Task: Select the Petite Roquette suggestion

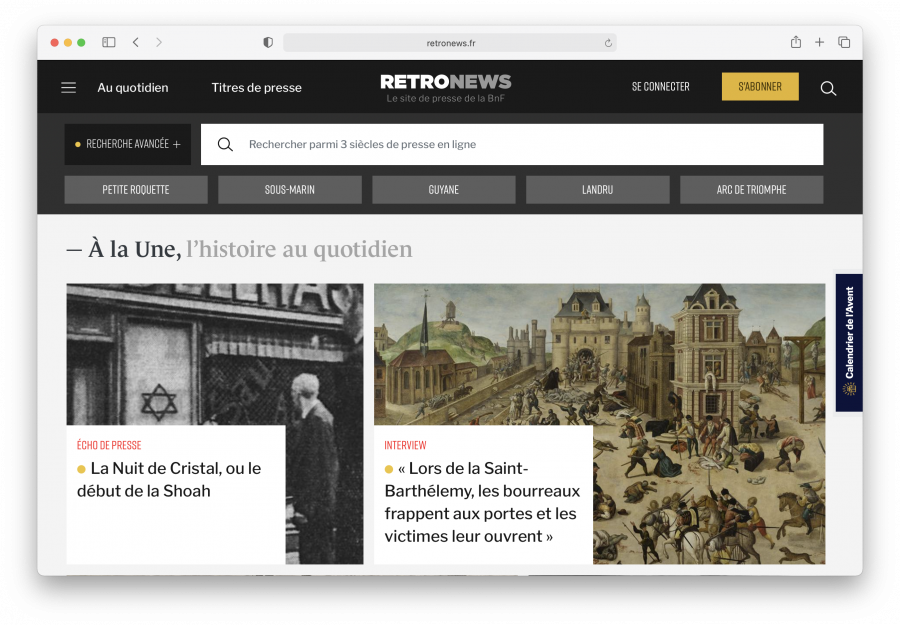Action: pos(136,190)
